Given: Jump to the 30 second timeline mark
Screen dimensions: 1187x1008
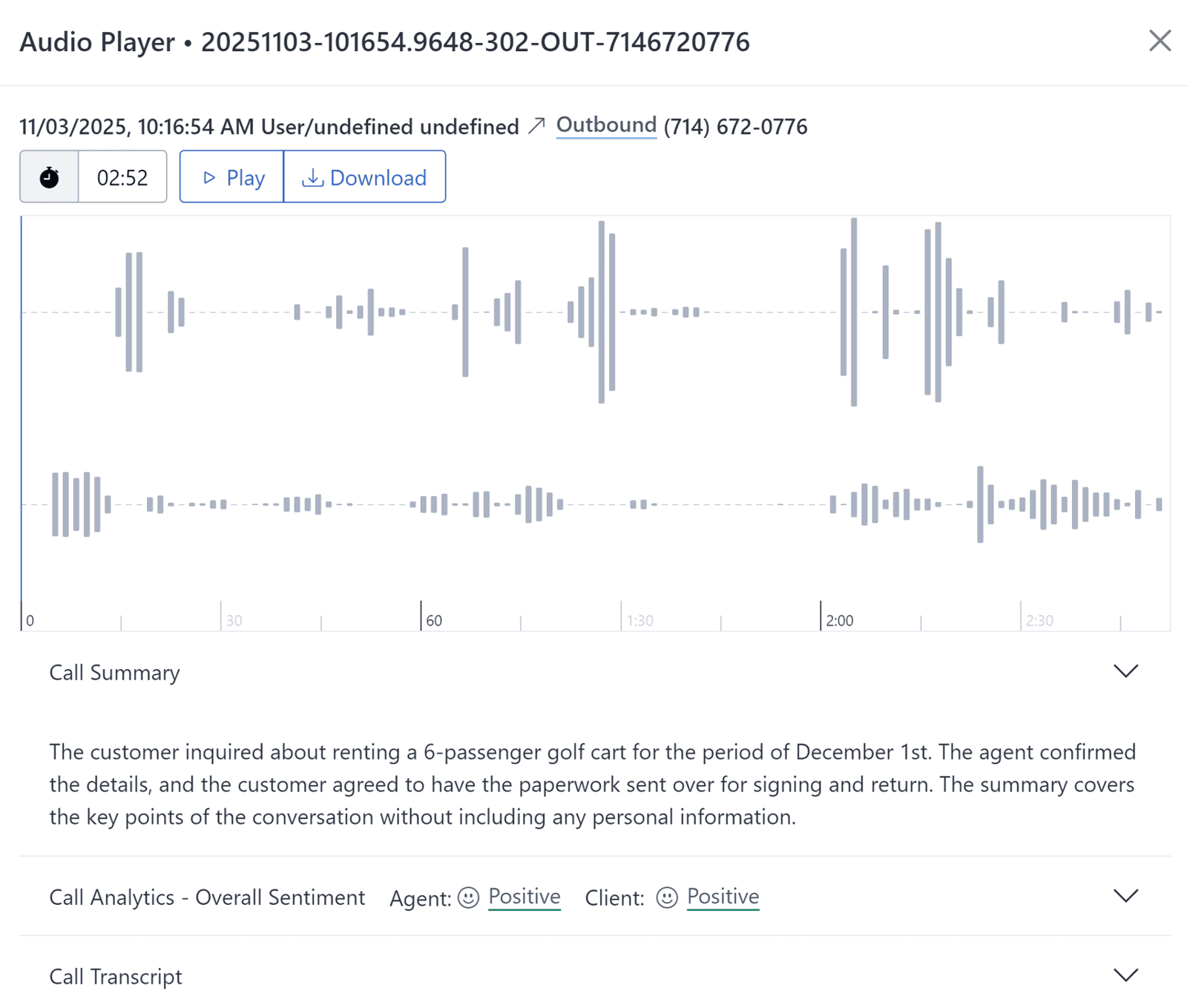Looking at the screenshot, I should (x=221, y=616).
